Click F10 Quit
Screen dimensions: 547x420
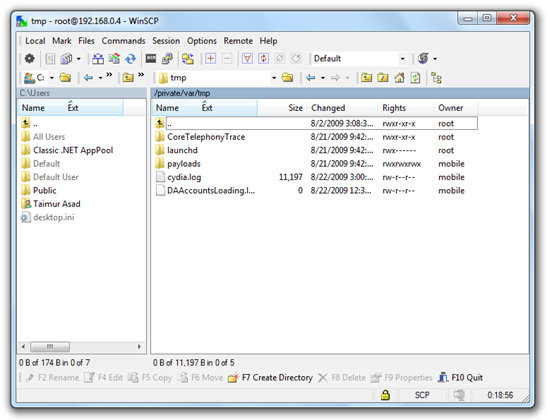click(460, 378)
